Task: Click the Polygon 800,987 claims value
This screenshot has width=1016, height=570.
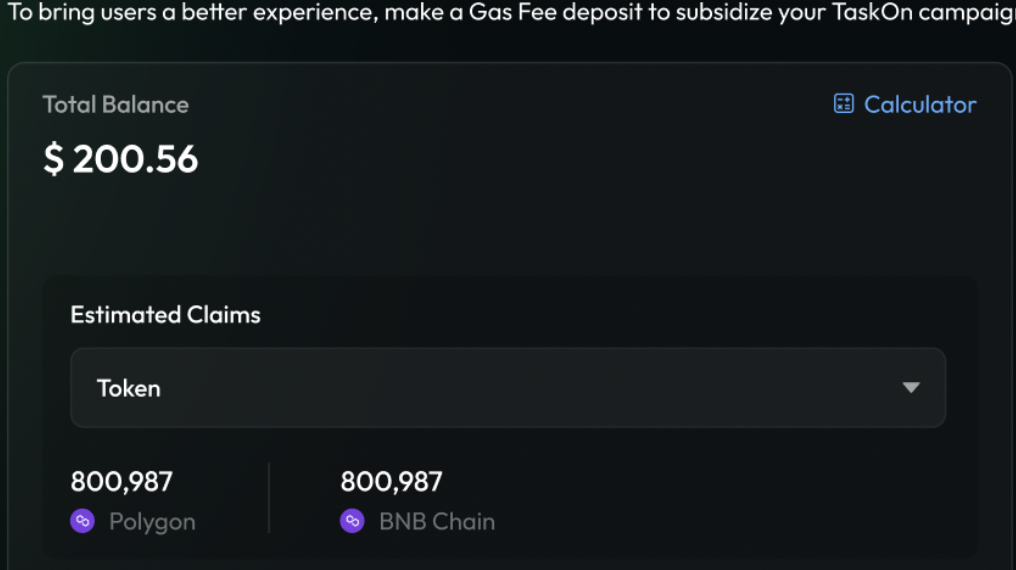Action: point(121,482)
